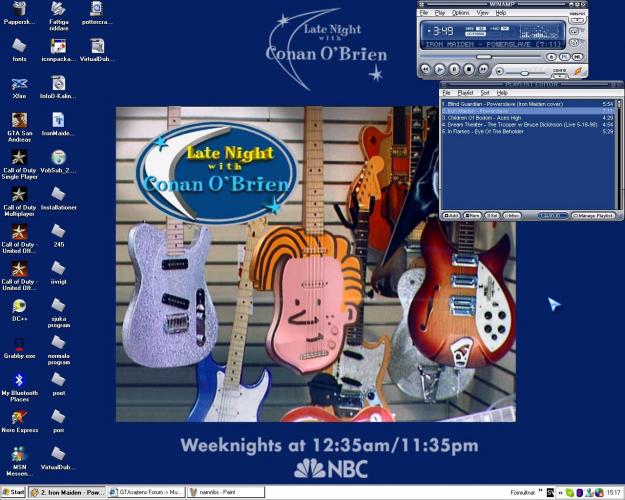Select Blind Guardian - Powerslave playlist entry
The height and width of the screenshot is (500, 625).
(x=528, y=104)
